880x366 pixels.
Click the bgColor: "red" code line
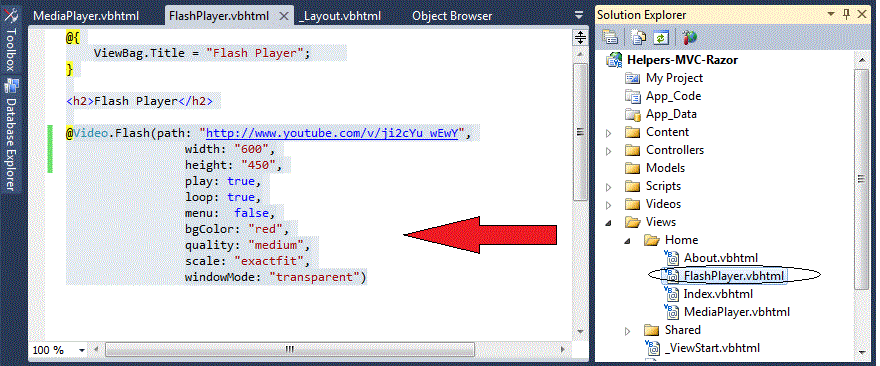[x=236, y=230]
